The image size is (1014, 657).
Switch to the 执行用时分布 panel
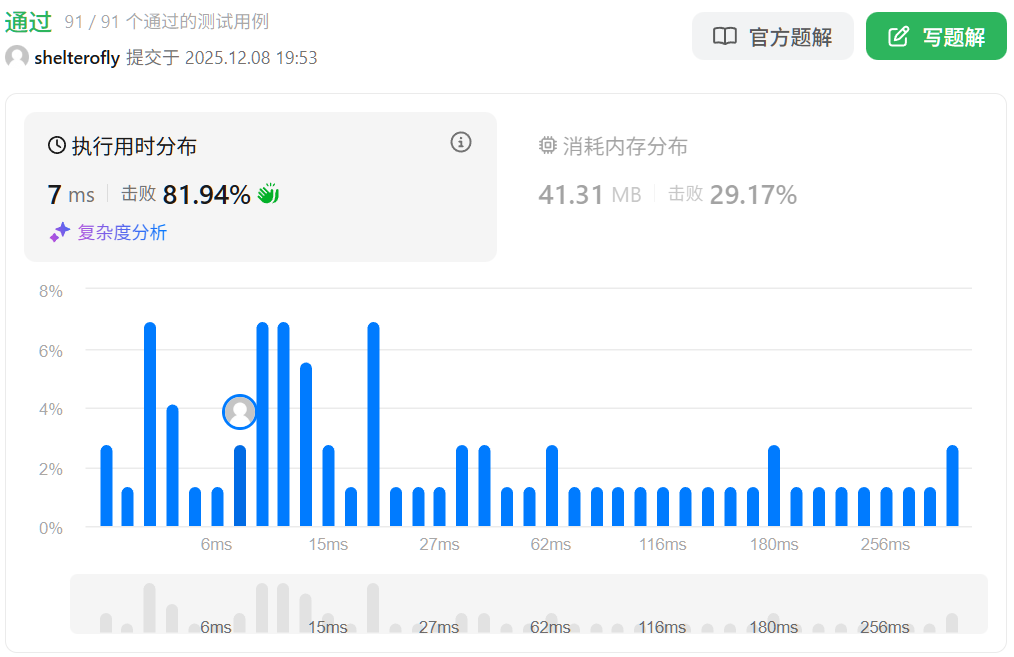coord(260,187)
